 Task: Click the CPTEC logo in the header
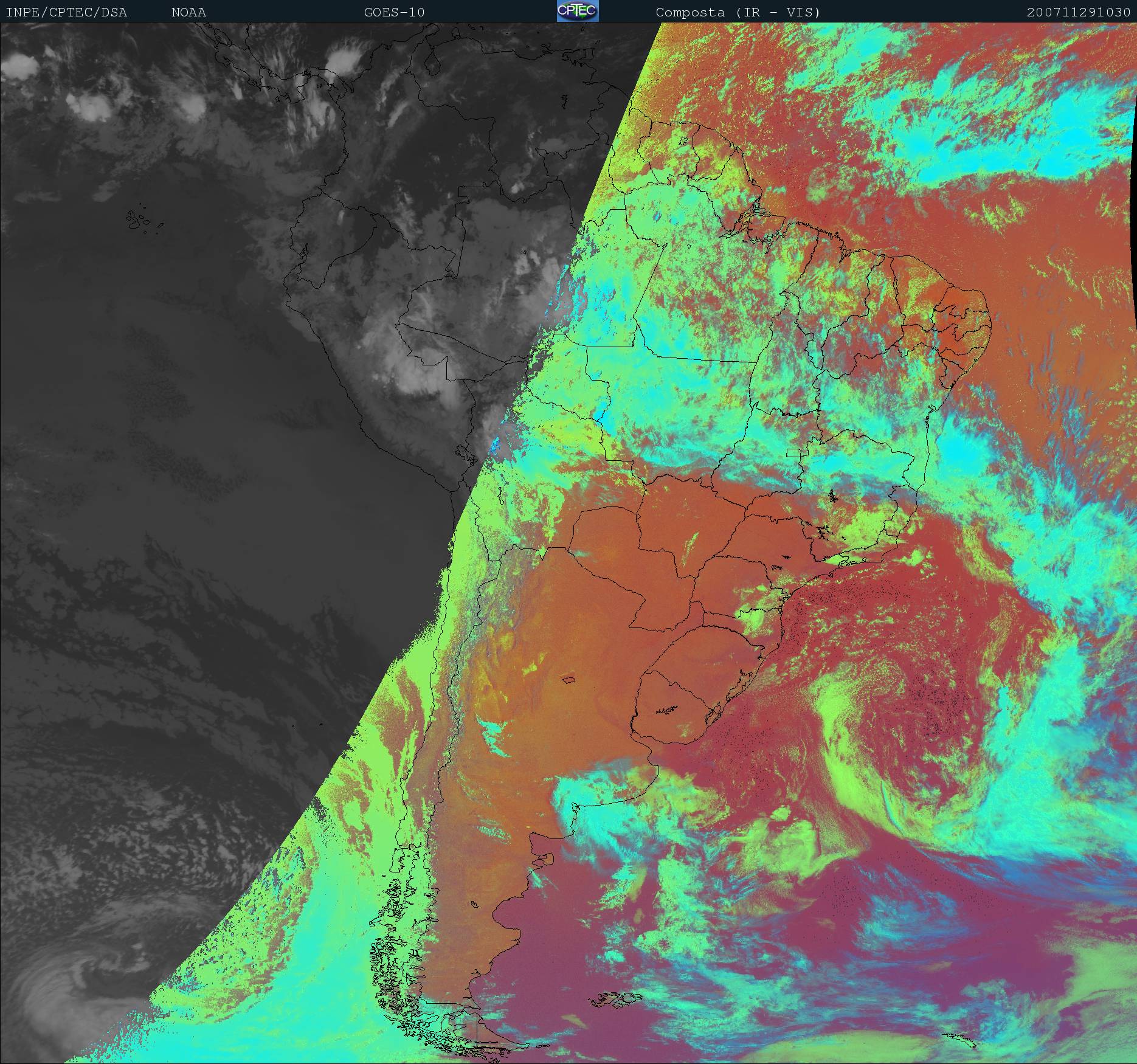(578, 11)
